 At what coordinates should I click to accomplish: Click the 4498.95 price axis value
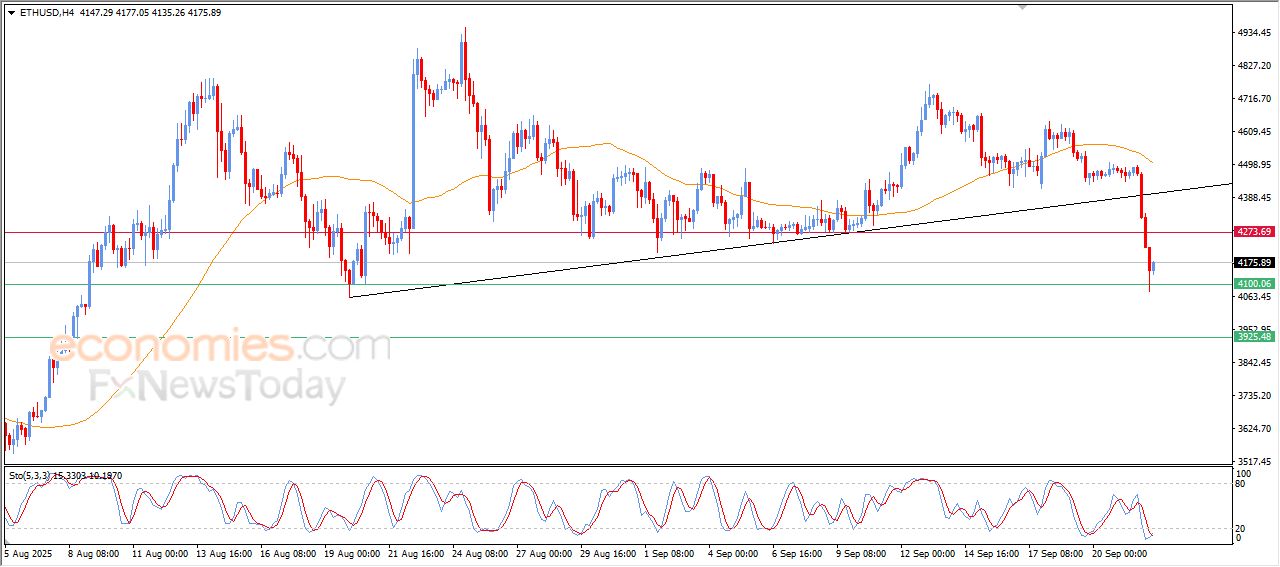click(1254, 165)
